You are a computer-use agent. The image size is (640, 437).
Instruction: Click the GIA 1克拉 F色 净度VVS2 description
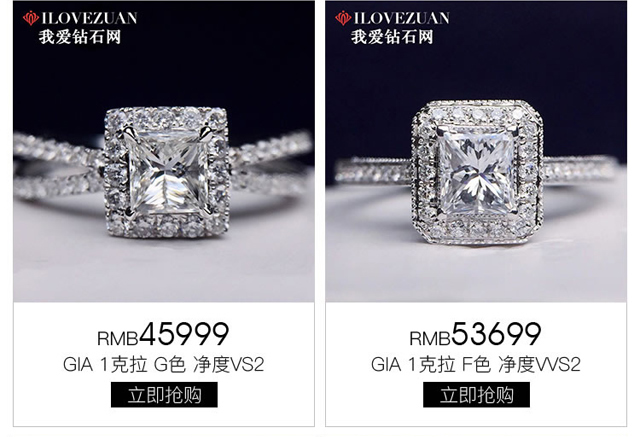pos(476,364)
